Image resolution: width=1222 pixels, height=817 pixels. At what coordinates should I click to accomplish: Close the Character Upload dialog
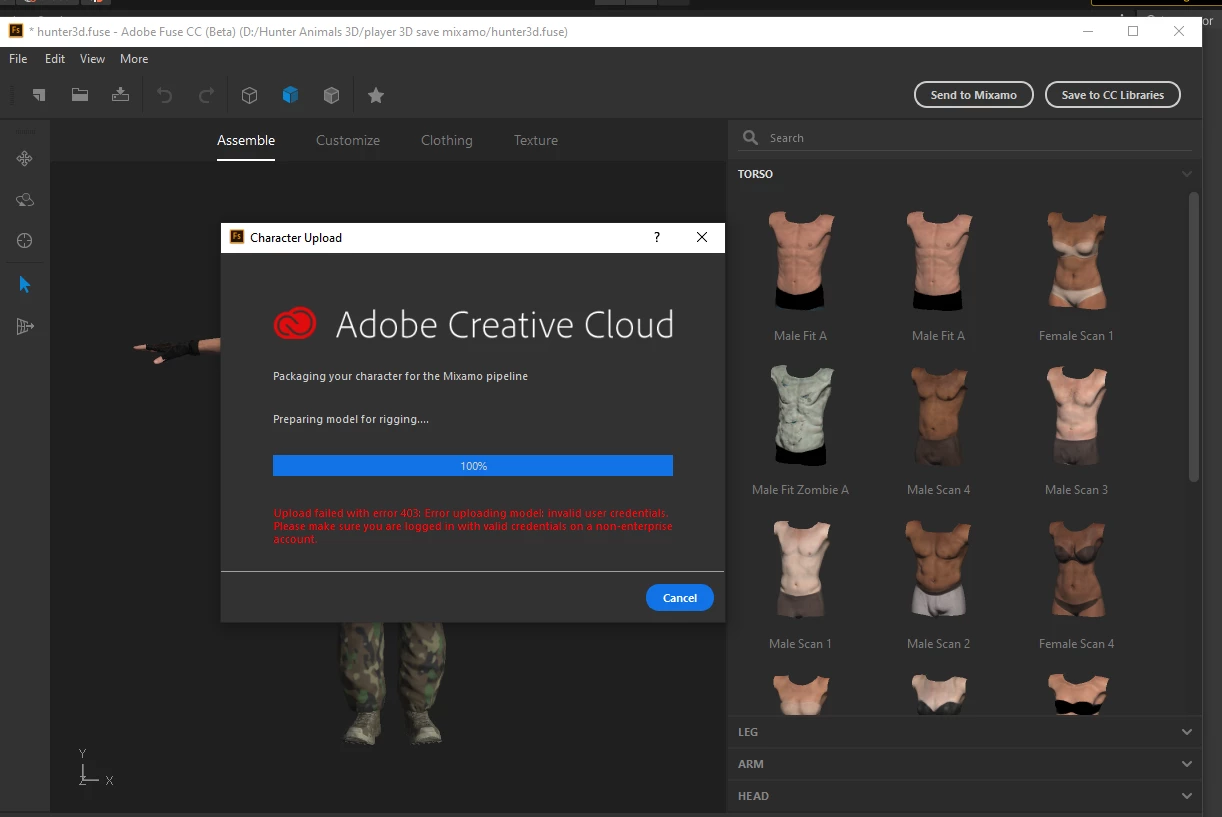(x=702, y=237)
